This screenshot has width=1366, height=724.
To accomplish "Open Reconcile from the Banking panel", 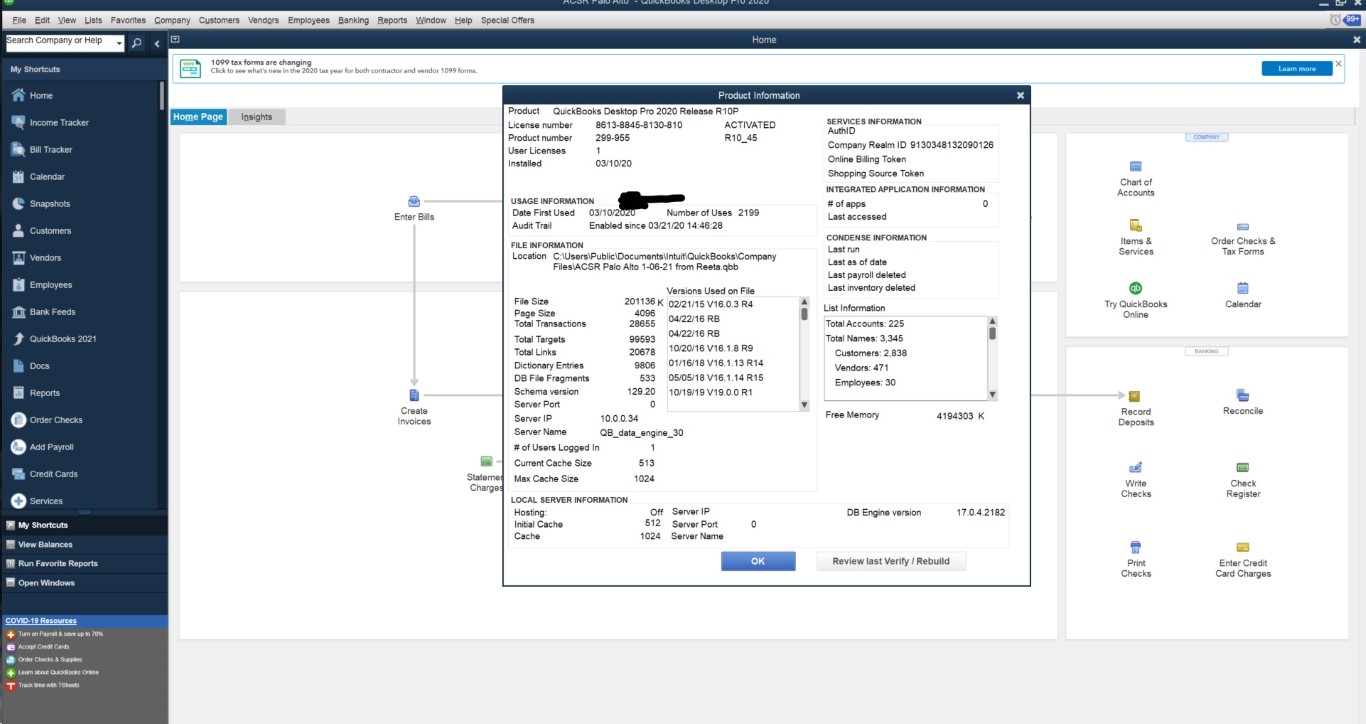I will pyautogui.click(x=1243, y=396).
